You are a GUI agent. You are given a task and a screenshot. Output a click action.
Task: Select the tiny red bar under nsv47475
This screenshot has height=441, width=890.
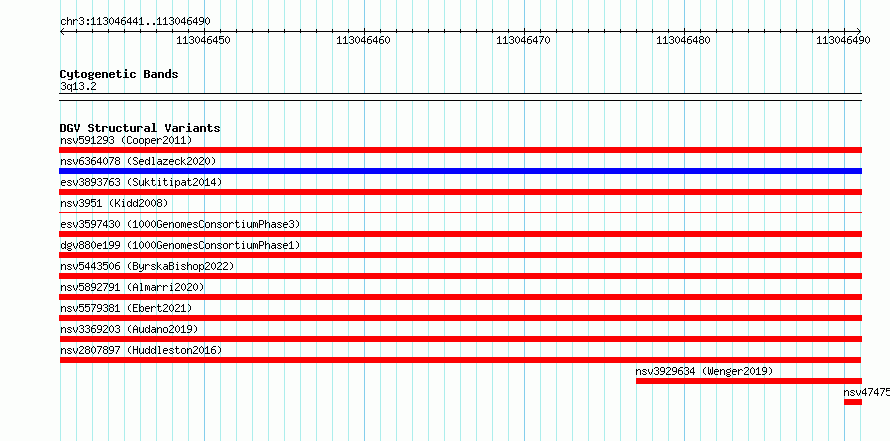point(853,402)
